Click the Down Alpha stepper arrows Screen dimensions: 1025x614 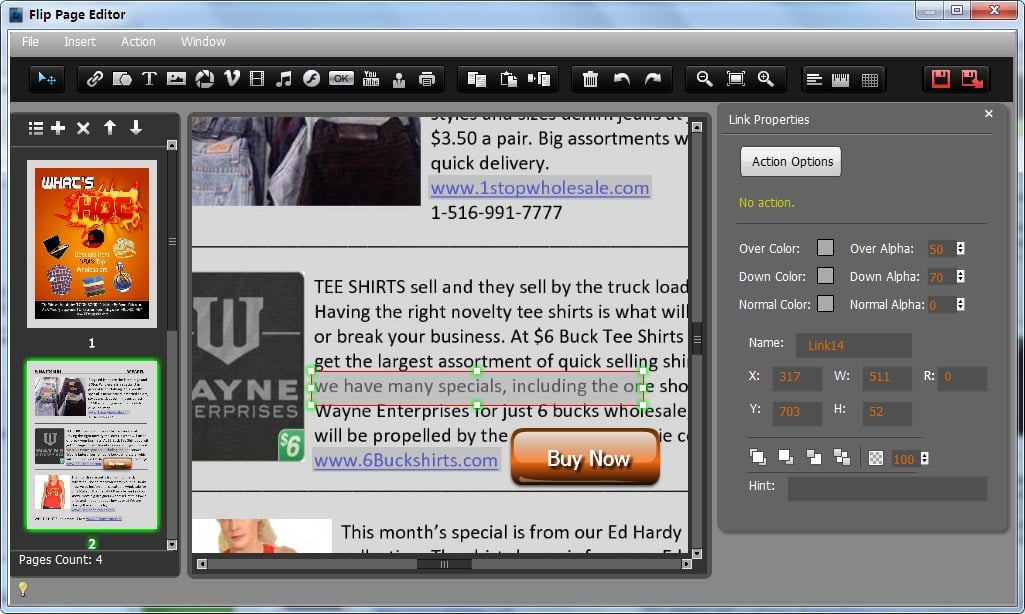960,277
